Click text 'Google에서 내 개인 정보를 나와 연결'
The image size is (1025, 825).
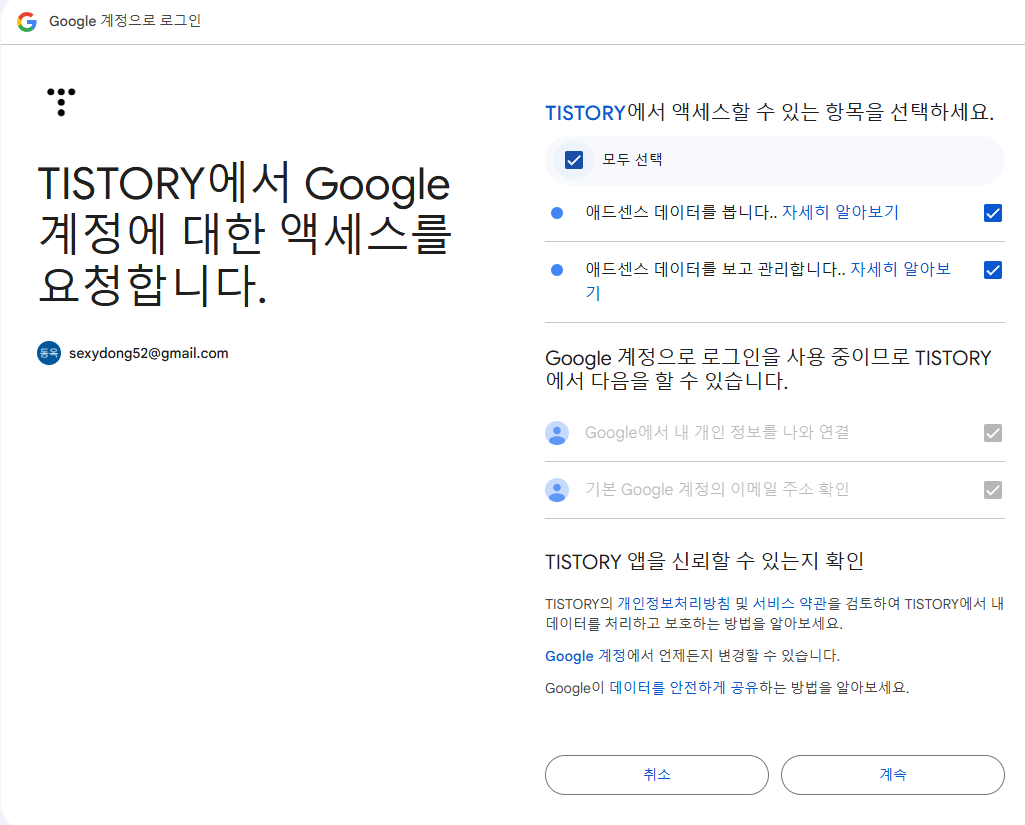click(717, 433)
